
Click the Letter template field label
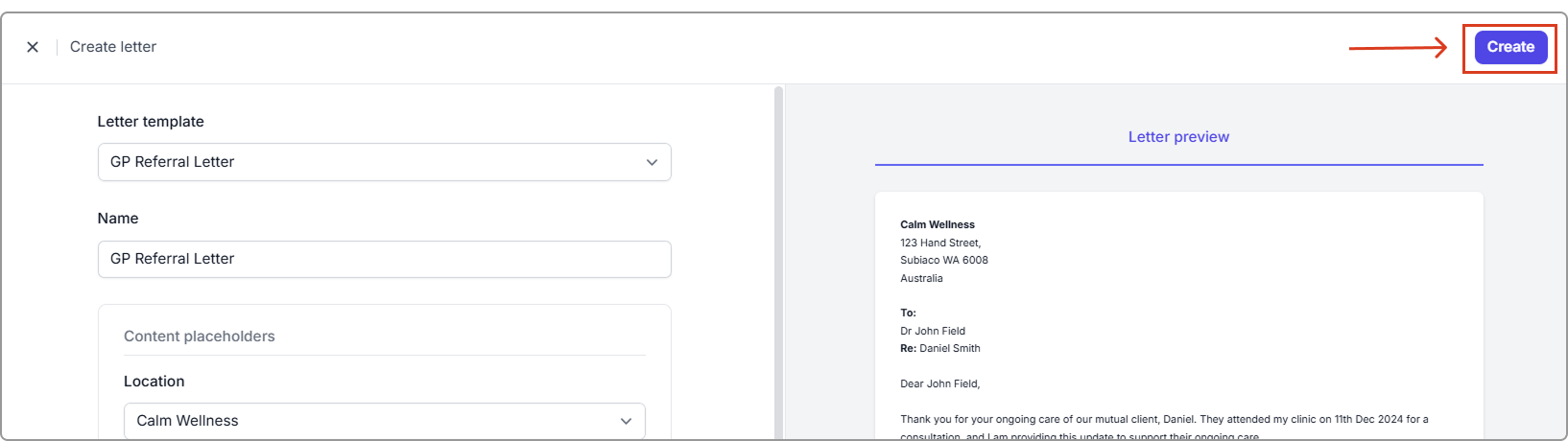[151, 122]
